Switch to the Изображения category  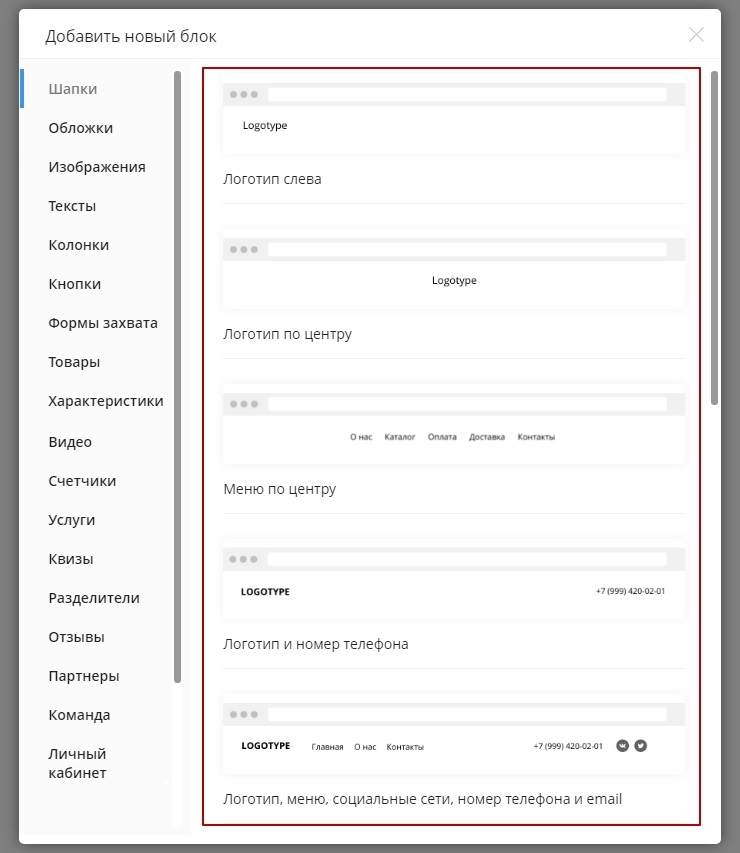pos(97,167)
